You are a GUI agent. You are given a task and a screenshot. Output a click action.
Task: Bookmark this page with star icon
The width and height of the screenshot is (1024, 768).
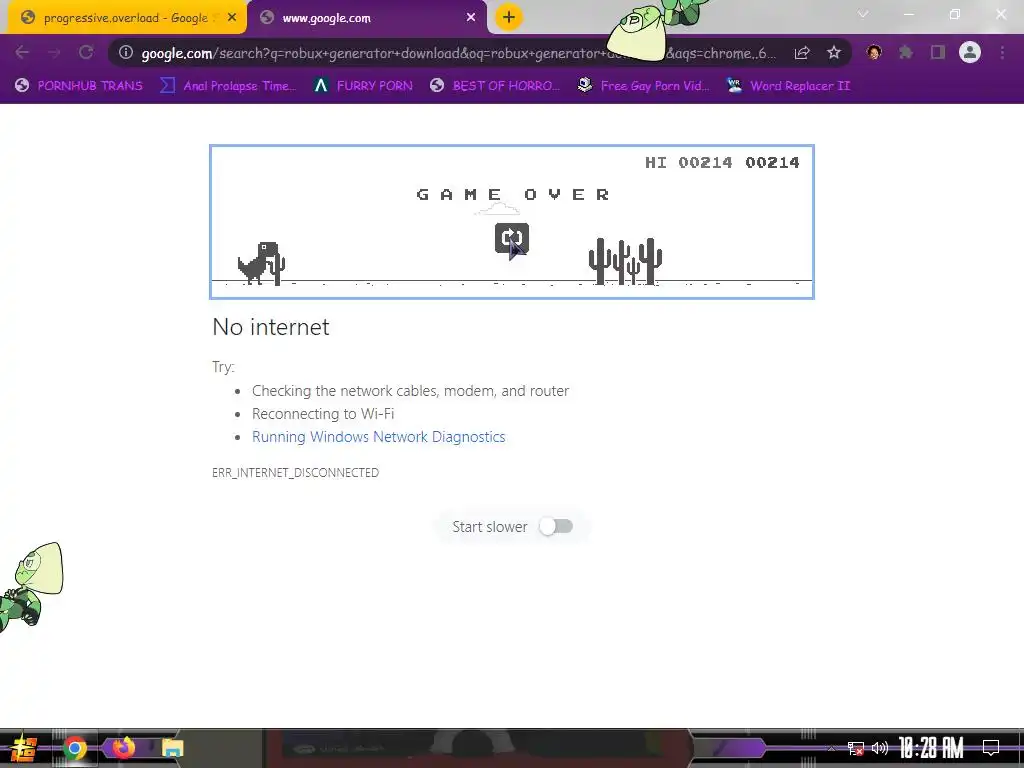click(834, 53)
